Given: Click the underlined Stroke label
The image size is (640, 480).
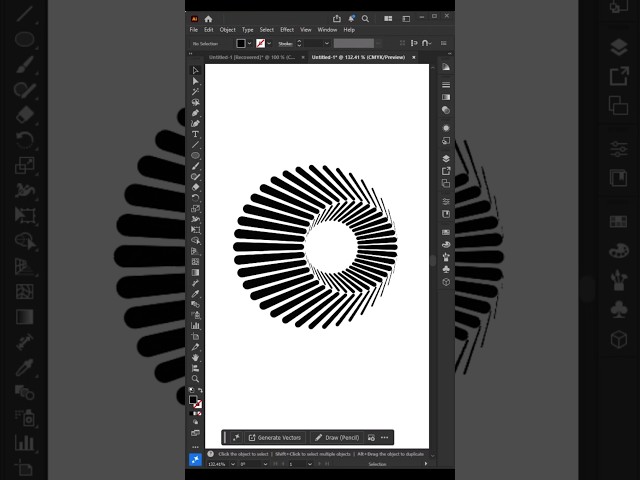Looking at the screenshot, I should (285, 44).
